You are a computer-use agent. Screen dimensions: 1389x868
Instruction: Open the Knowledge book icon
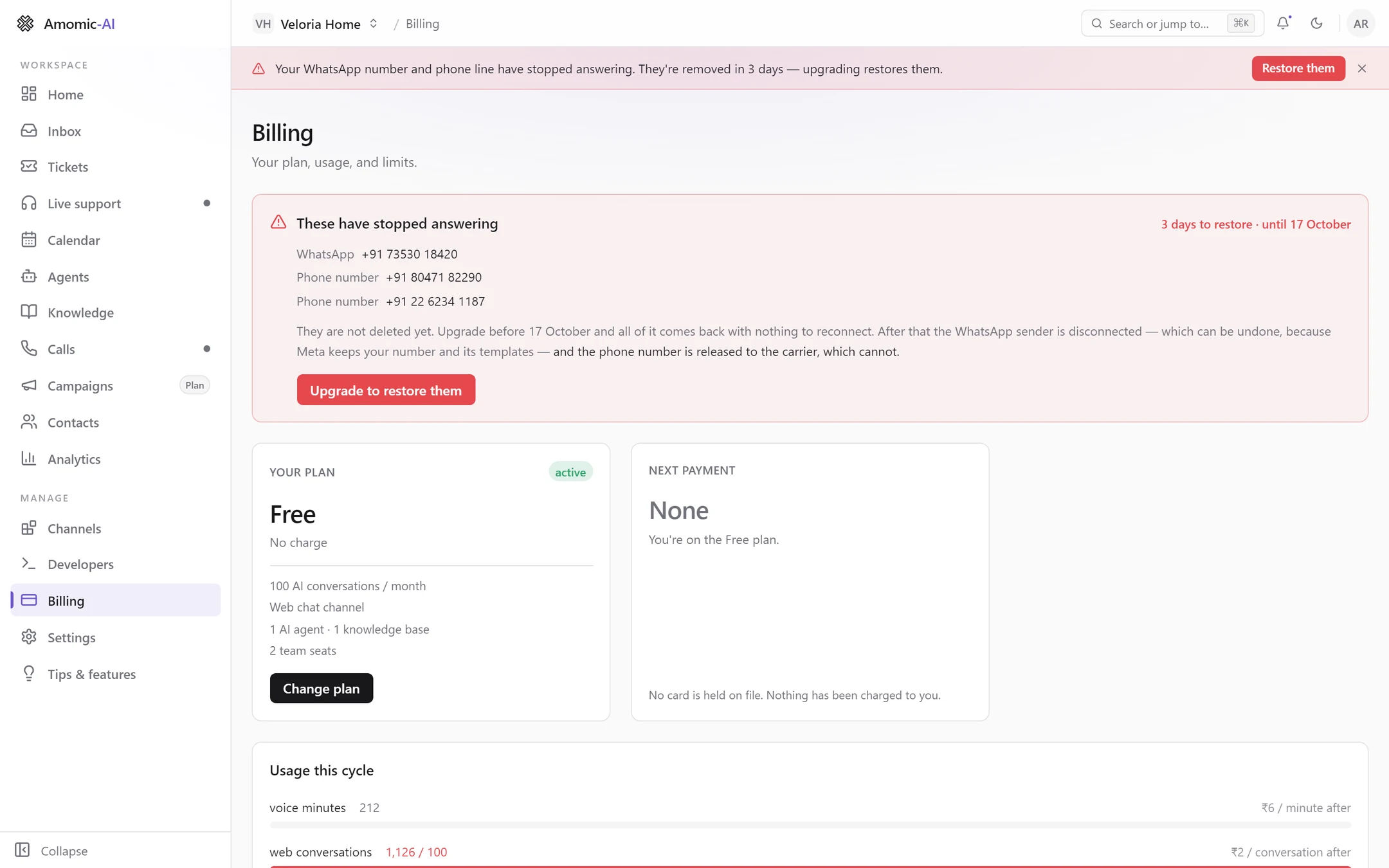[28, 312]
